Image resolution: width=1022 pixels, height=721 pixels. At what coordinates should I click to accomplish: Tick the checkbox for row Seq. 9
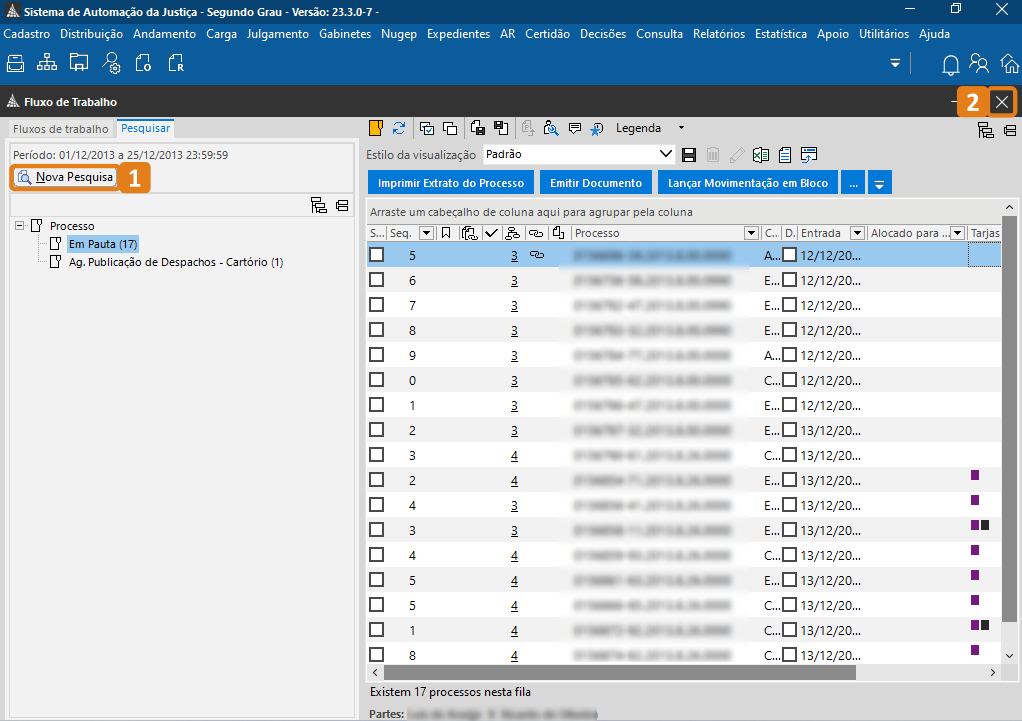tap(377, 355)
